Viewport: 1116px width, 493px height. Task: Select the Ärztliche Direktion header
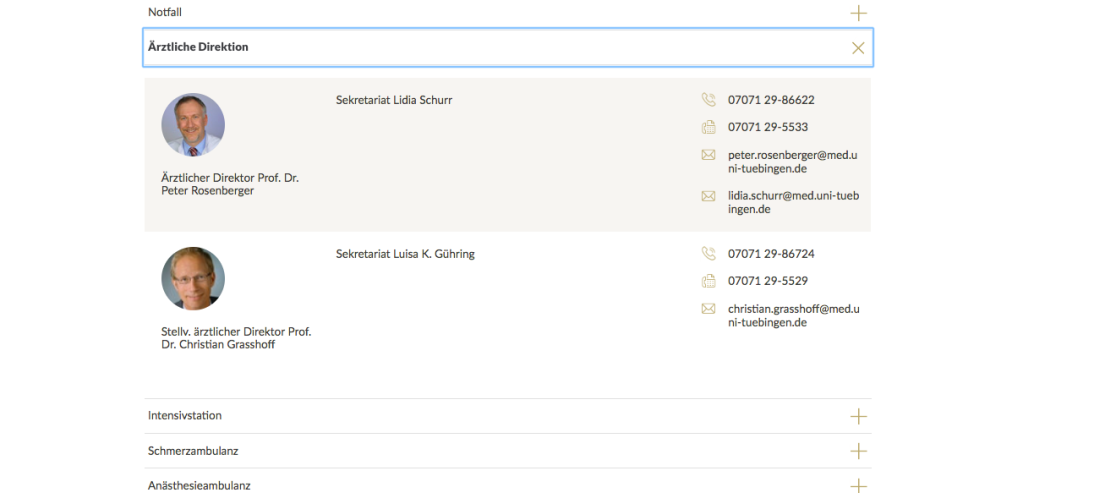click(x=507, y=48)
